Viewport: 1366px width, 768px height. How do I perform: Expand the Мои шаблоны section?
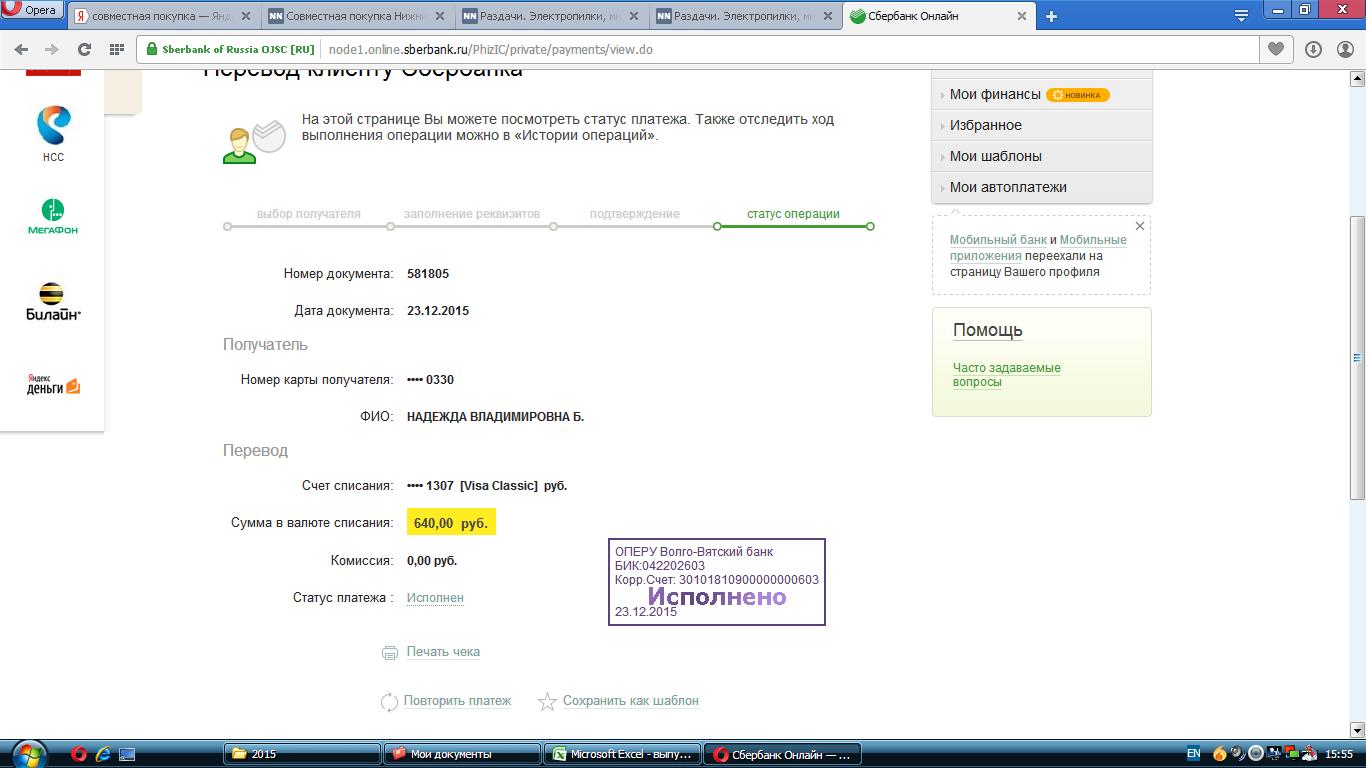995,156
